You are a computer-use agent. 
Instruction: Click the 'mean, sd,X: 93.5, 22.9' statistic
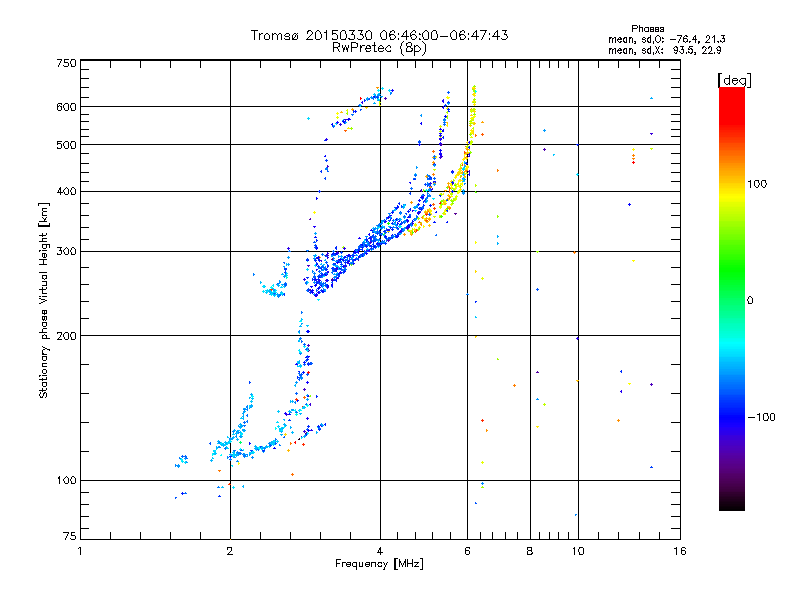(x=664, y=50)
